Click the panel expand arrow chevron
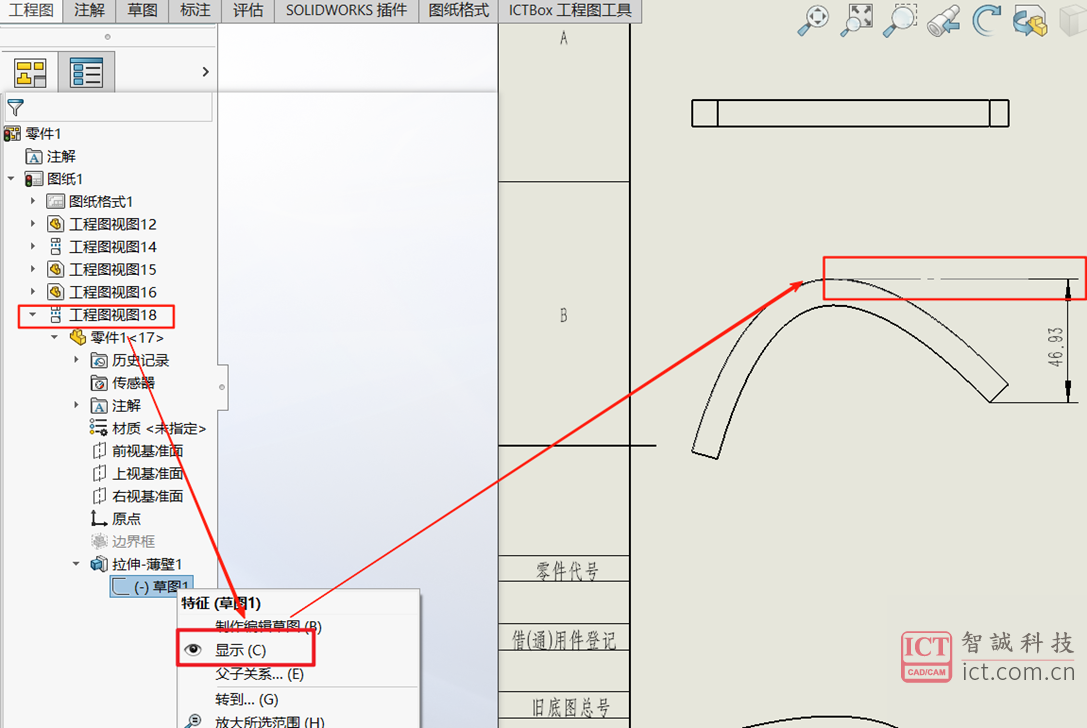The width and height of the screenshot is (1087, 728). 205,72
